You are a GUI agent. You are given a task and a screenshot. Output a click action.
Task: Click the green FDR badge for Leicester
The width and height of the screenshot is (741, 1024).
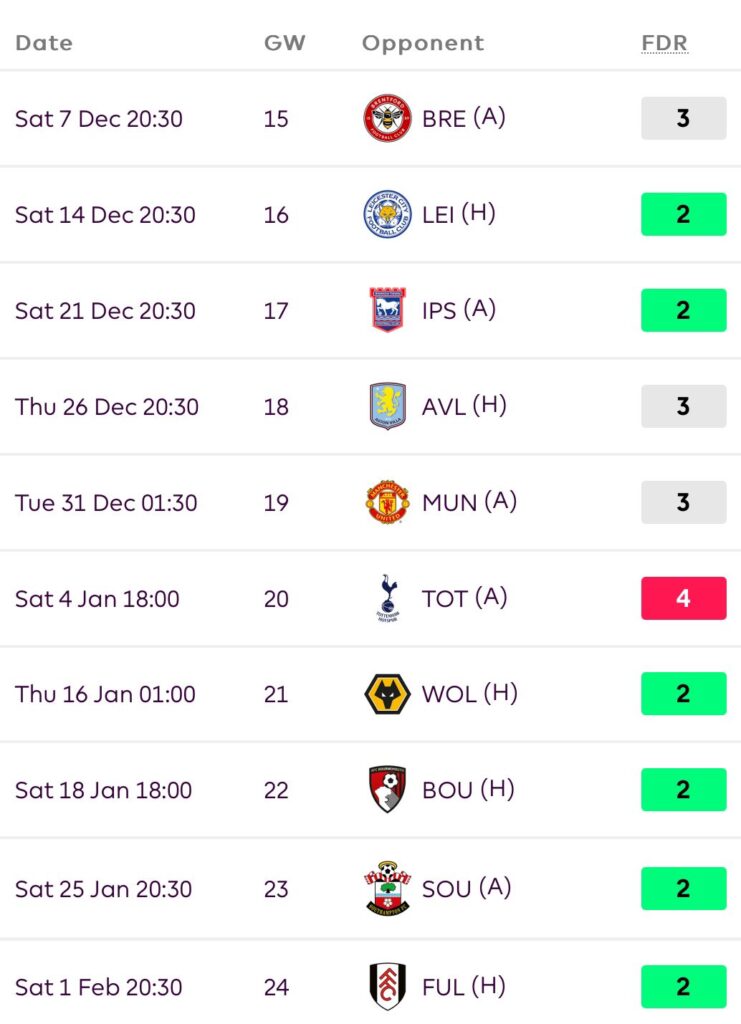[683, 214]
